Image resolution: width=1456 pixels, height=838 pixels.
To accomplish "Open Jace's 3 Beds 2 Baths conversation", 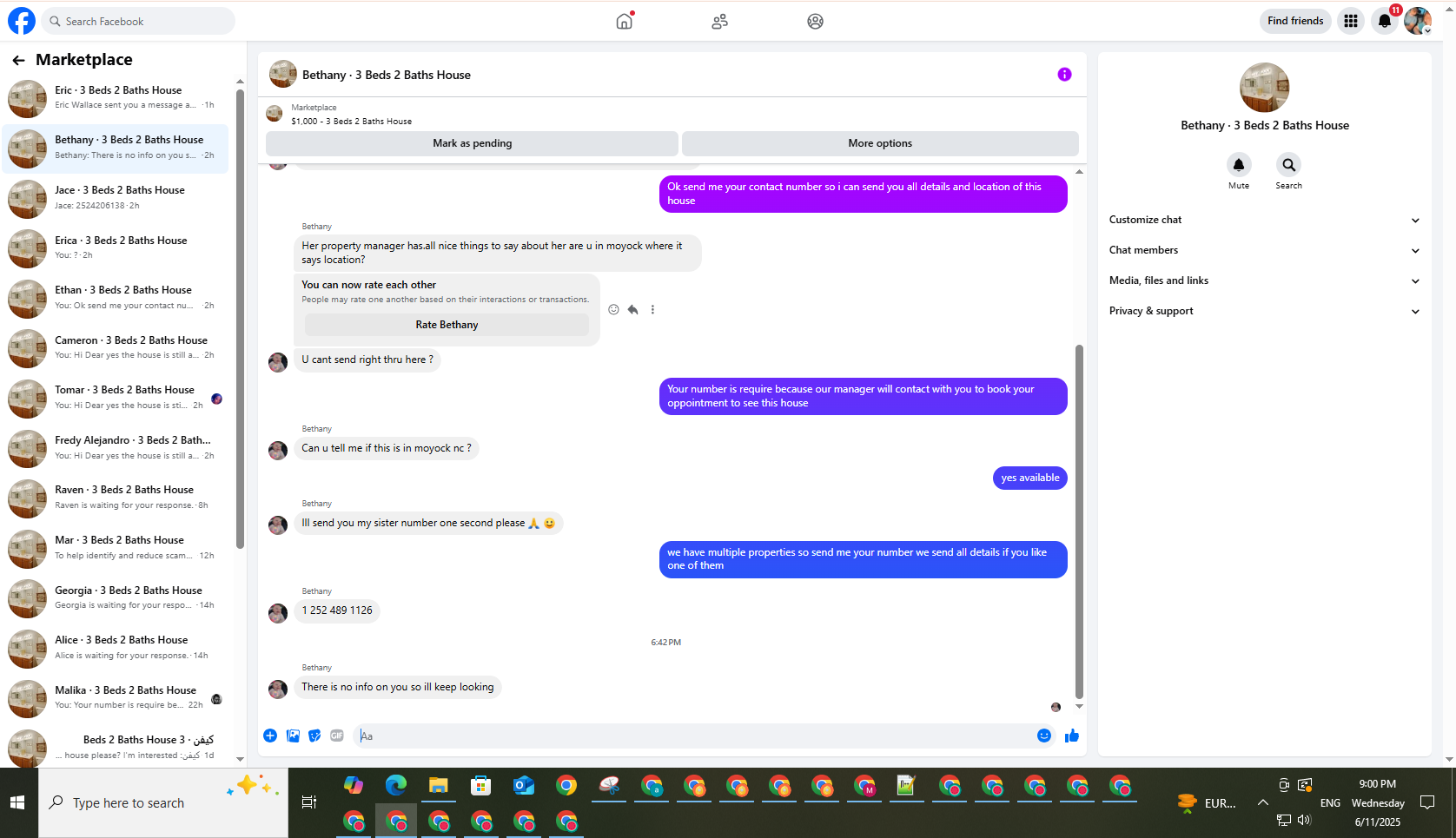I will click(x=116, y=198).
